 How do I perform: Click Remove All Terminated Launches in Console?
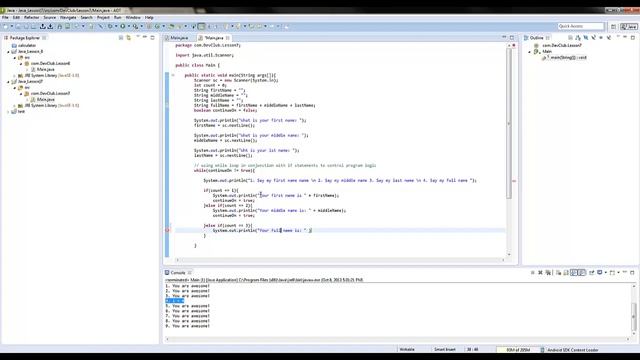coord(548,272)
